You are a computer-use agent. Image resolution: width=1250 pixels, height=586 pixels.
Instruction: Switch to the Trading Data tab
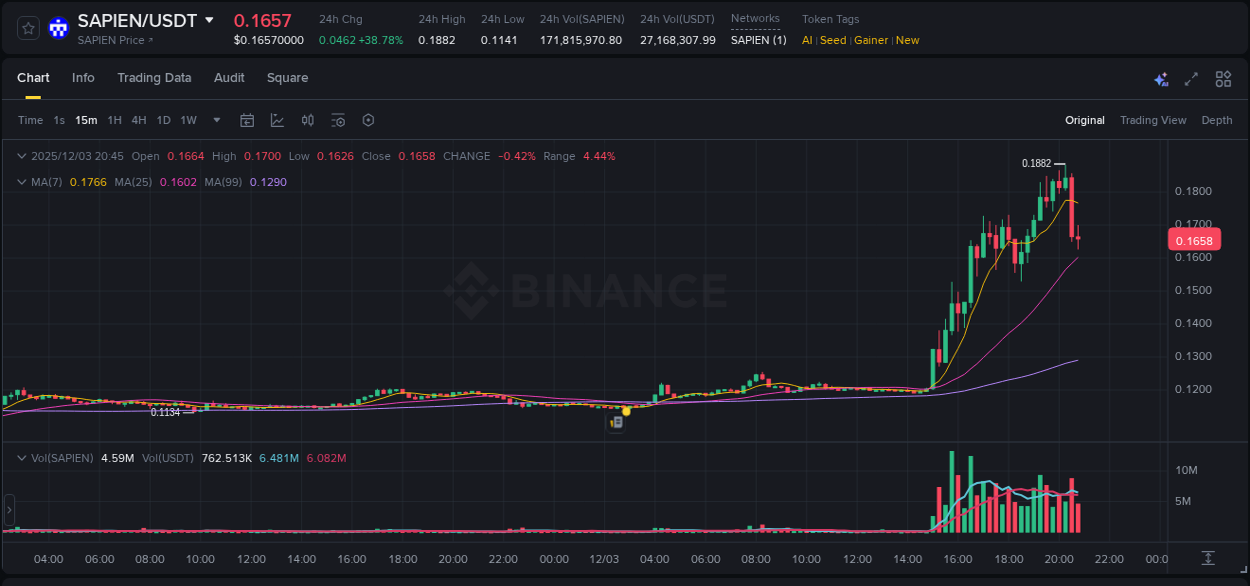[x=154, y=78]
